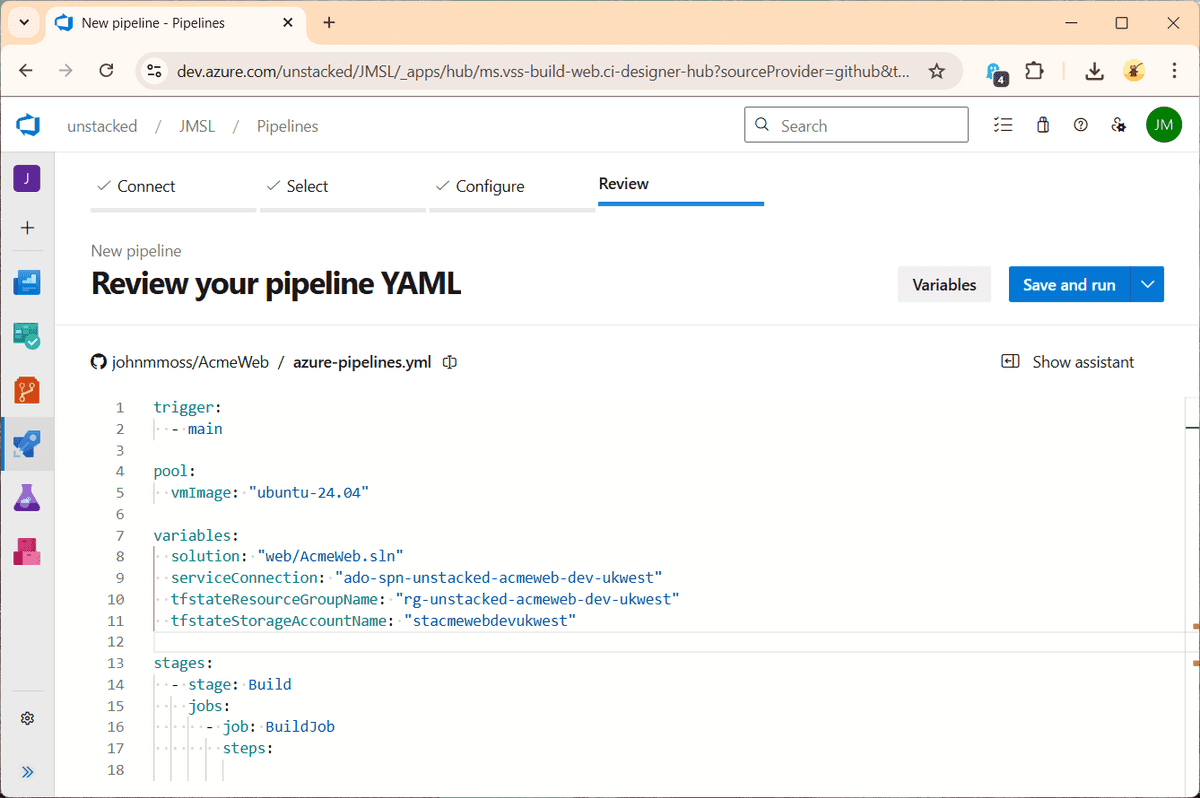Open the browser downloads icon
The height and width of the screenshot is (798, 1200).
[1094, 71]
